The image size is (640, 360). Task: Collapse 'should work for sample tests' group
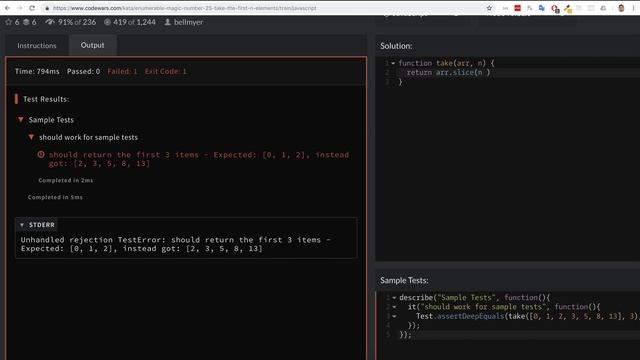(x=31, y=137)
